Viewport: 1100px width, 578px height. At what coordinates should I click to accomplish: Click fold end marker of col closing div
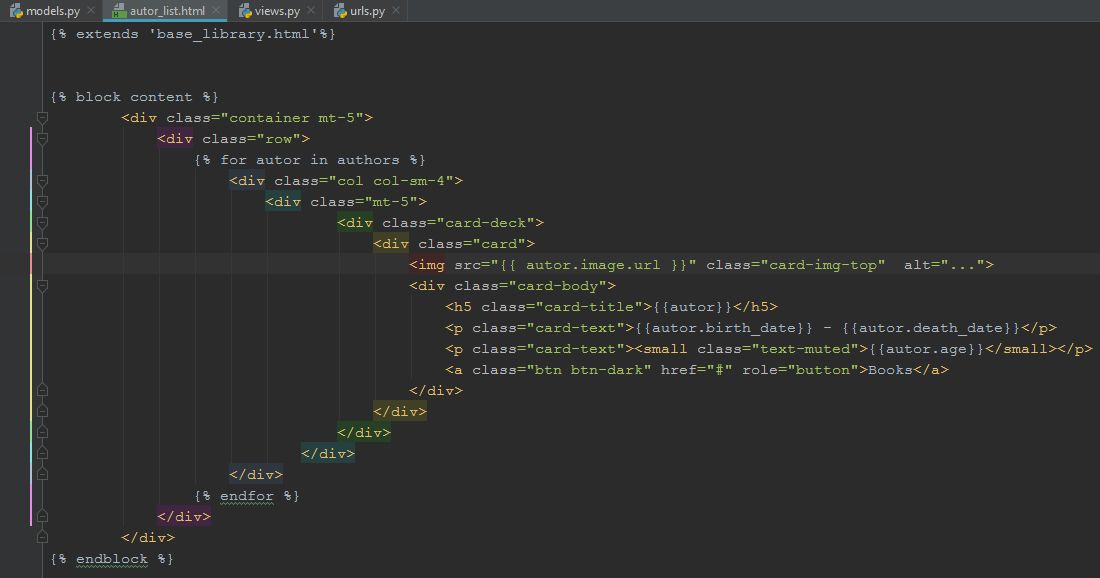coord(42,474)
